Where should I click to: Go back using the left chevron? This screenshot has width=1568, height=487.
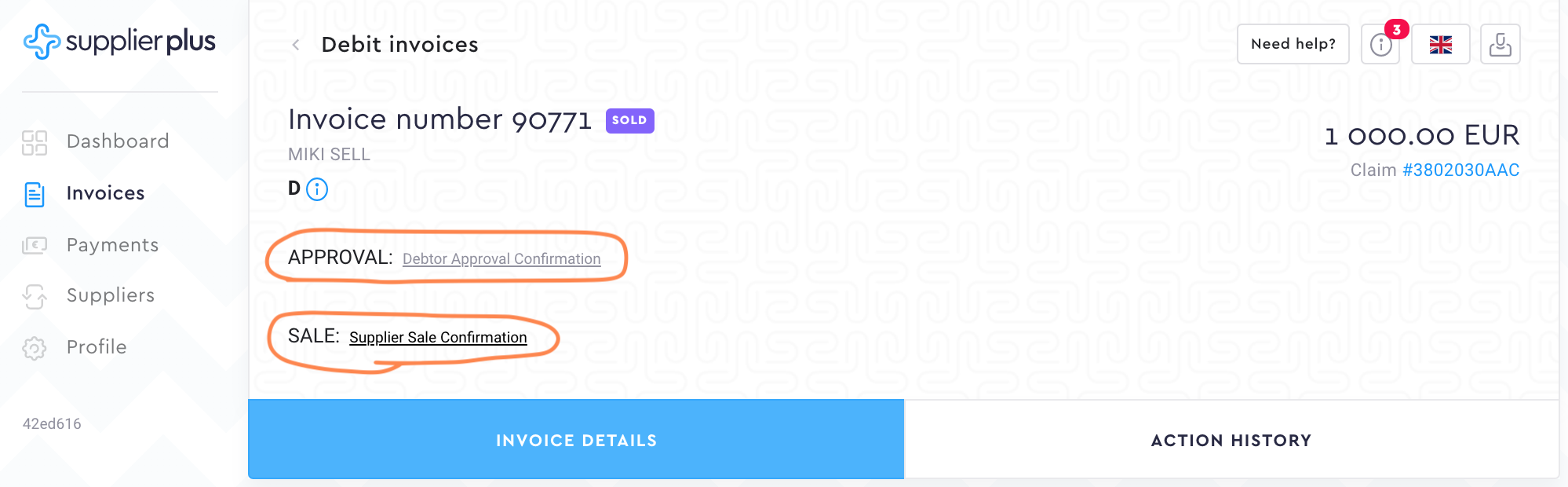[x=296, y=46]
